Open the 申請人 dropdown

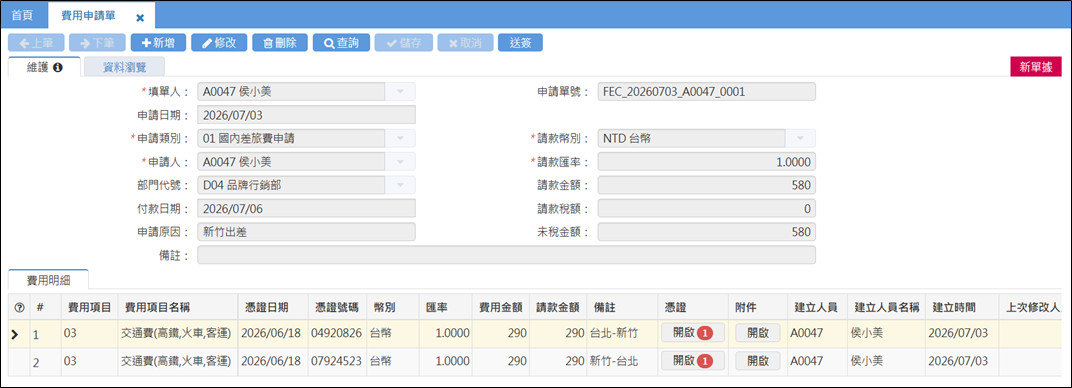[x=401, y=162]
